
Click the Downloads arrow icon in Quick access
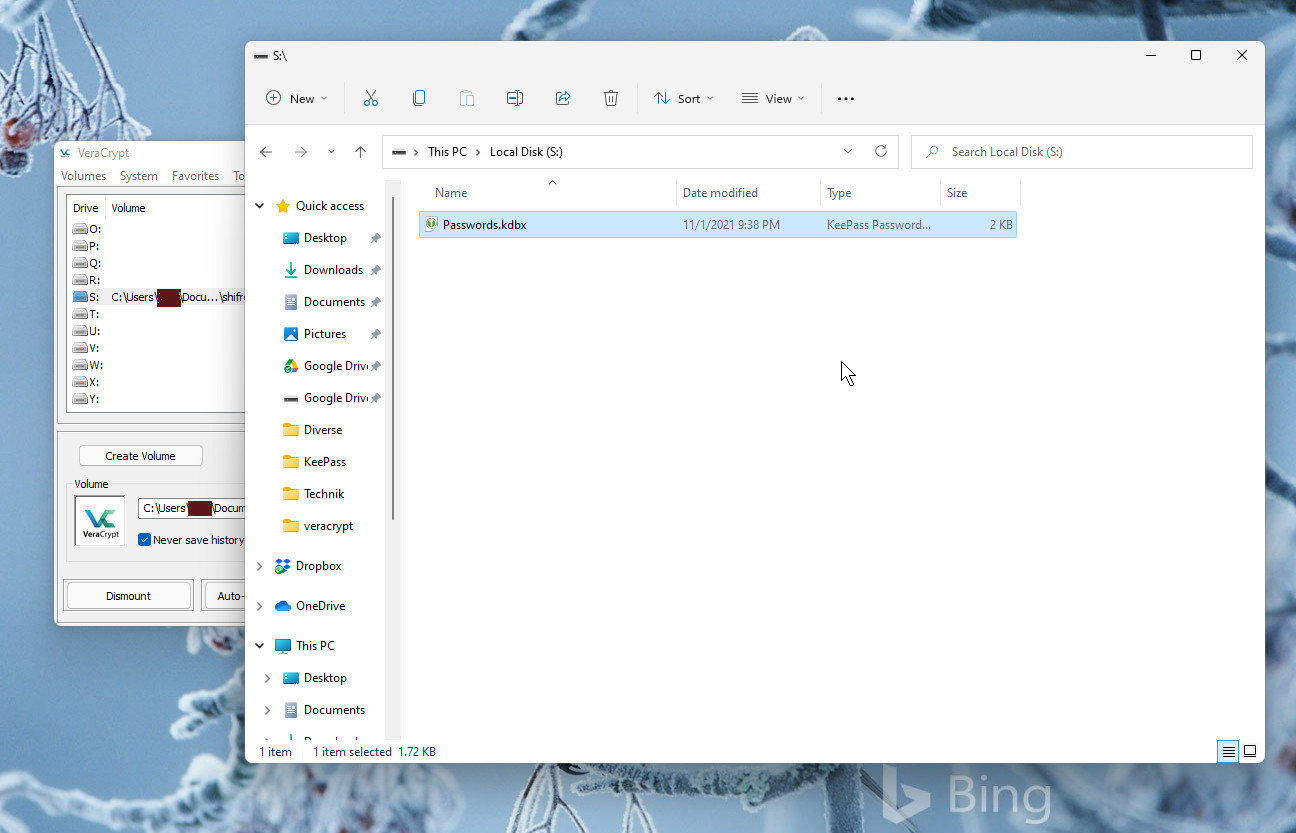tap(291, 270)
